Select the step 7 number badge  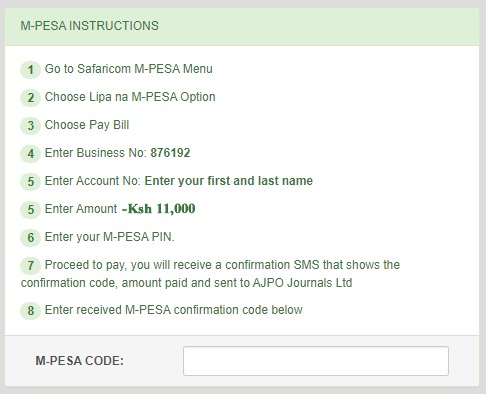31,266
